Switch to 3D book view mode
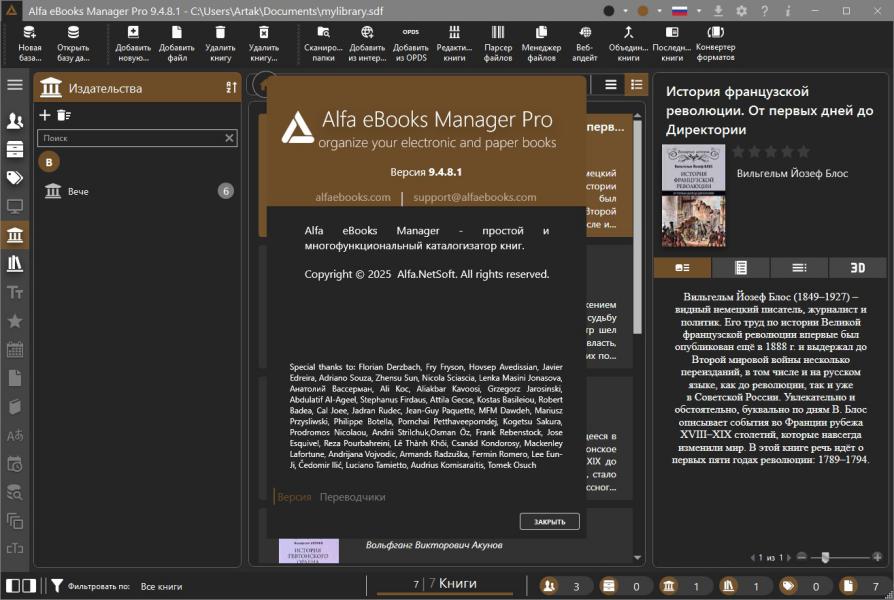894x600 pixels. coord(857,267)
